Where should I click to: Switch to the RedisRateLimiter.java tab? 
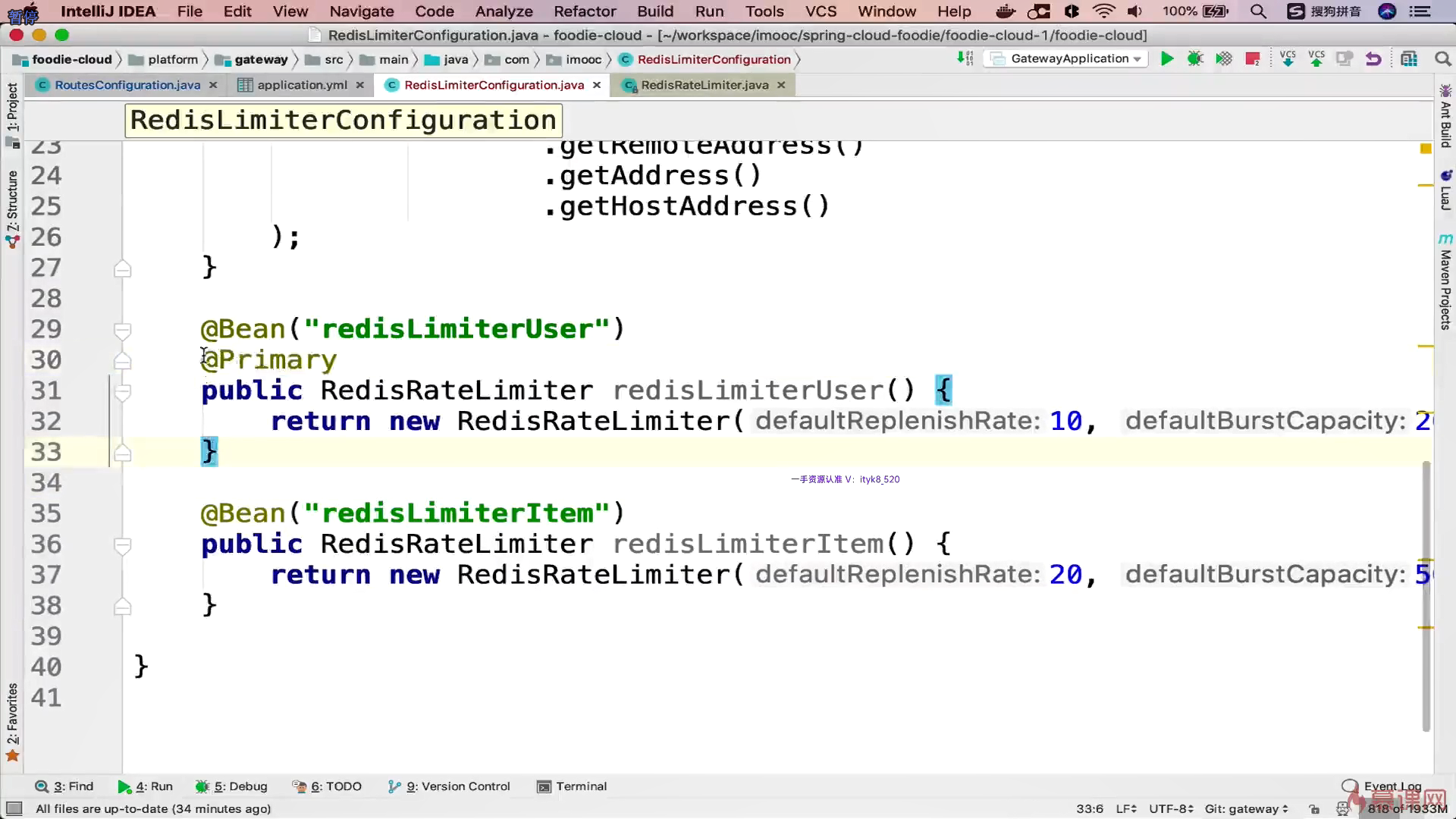[x=704, y=85]
